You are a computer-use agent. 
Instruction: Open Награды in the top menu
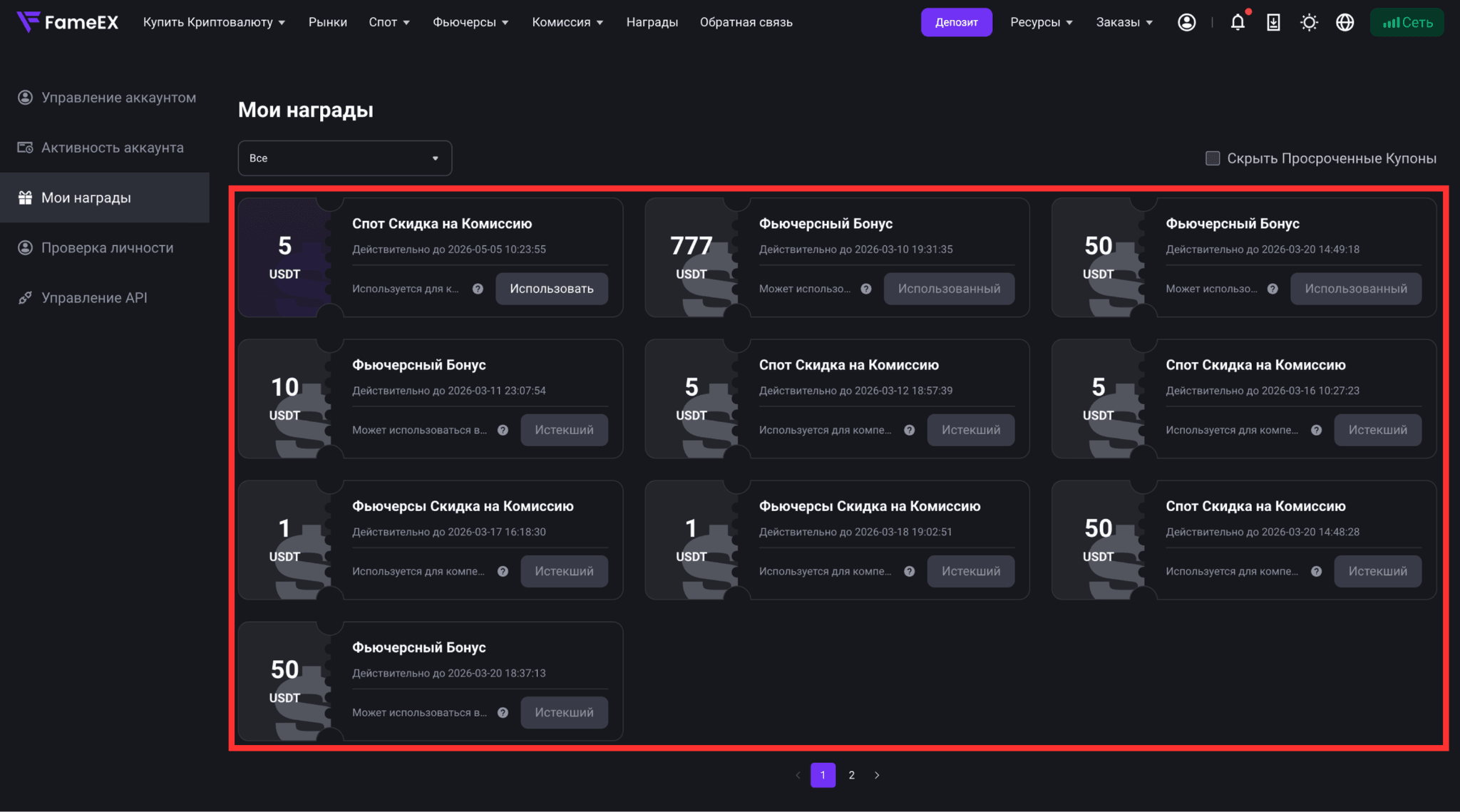652,22
